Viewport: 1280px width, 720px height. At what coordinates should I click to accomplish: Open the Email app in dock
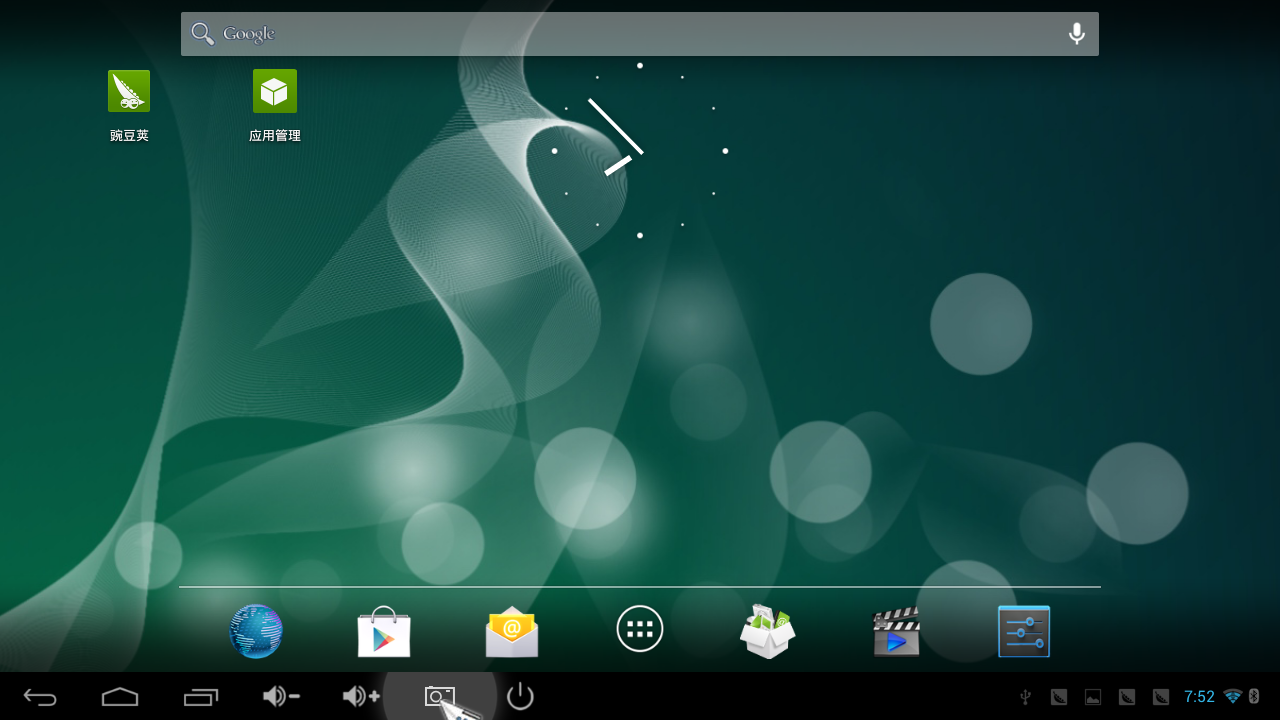click(512, 632)
